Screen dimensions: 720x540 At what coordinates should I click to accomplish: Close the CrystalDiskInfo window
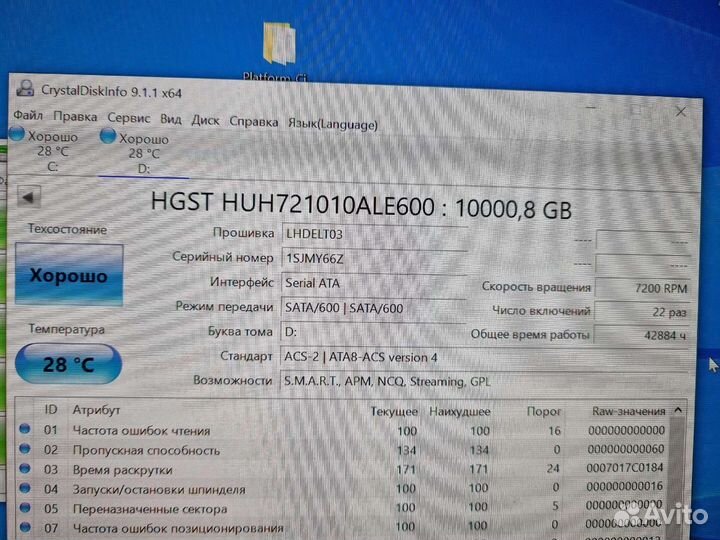point(681,112)
